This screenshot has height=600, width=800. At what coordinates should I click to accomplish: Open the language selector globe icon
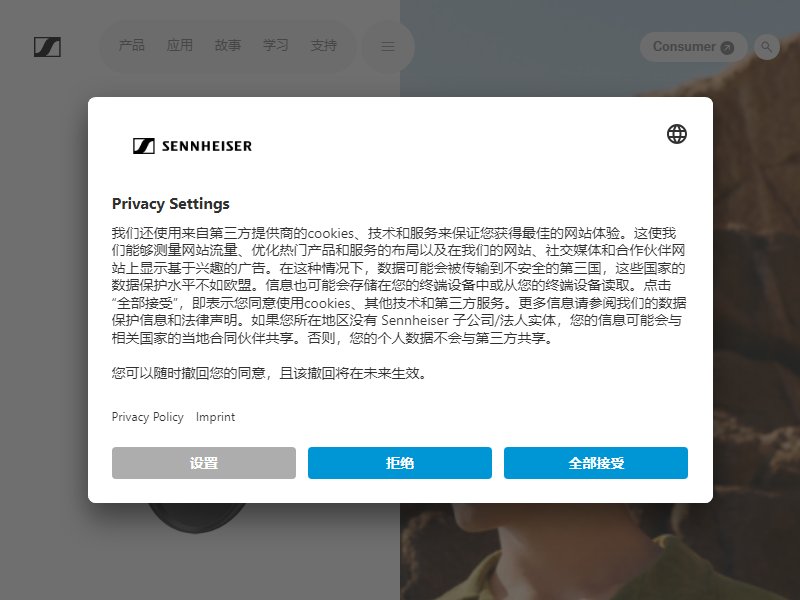click(677, 134)
